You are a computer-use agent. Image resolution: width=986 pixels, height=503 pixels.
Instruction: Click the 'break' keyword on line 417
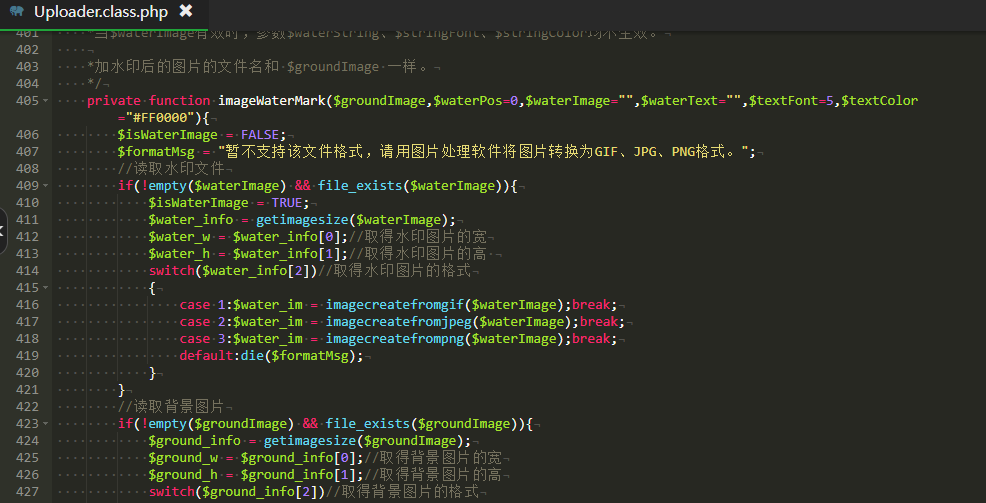point(599,321)
